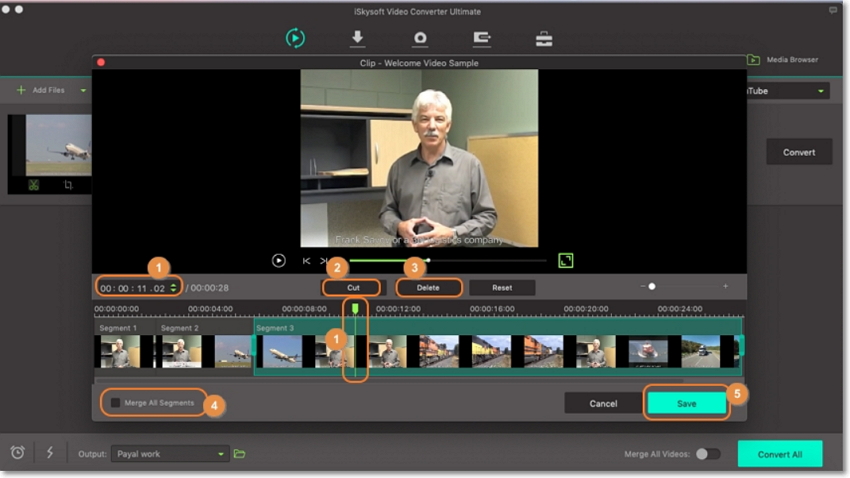Open the Convert tab icon
850x478 pixels.
[295, 38]
